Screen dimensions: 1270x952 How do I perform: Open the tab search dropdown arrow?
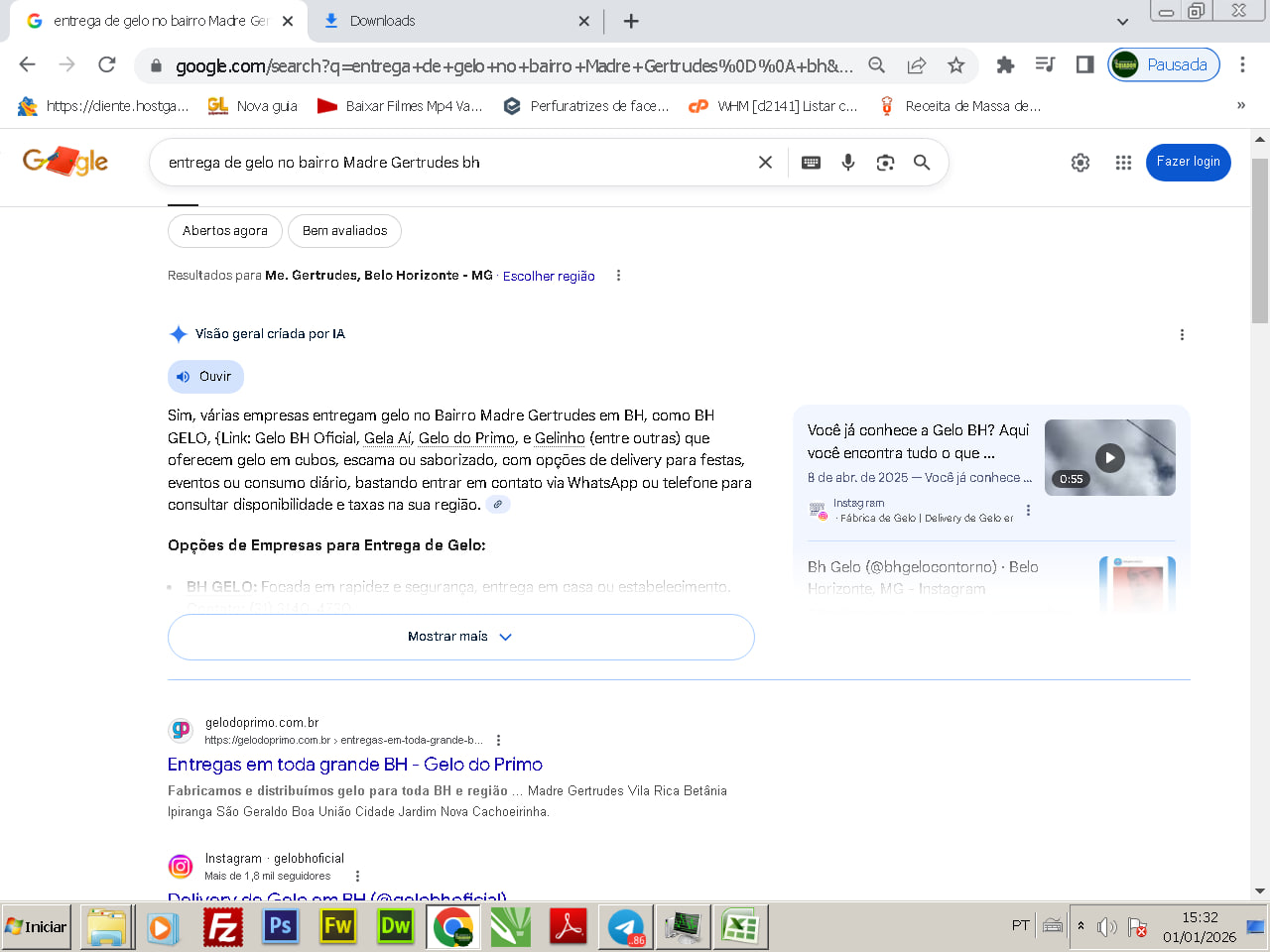pos(1122,21)
